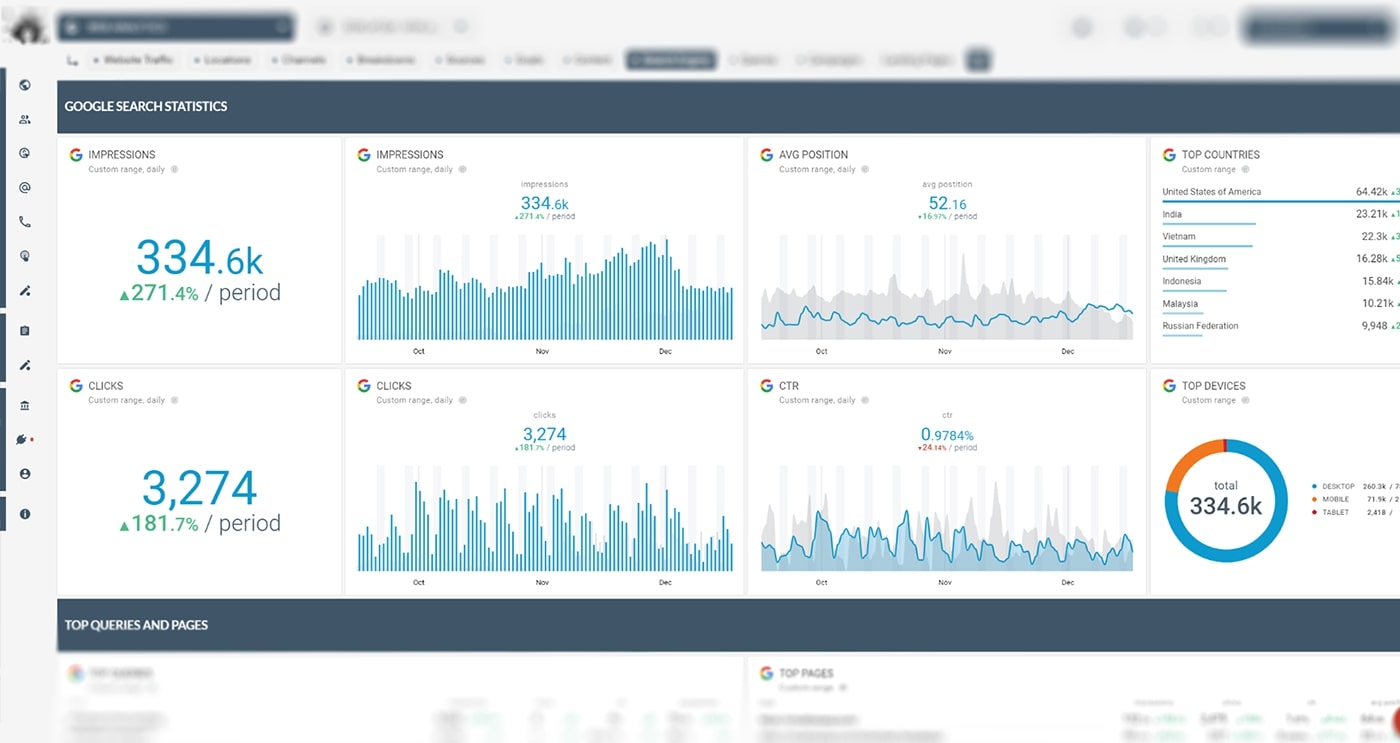Select the India country row
This screenshot has width=1400, height=743.
point(1281,216)
